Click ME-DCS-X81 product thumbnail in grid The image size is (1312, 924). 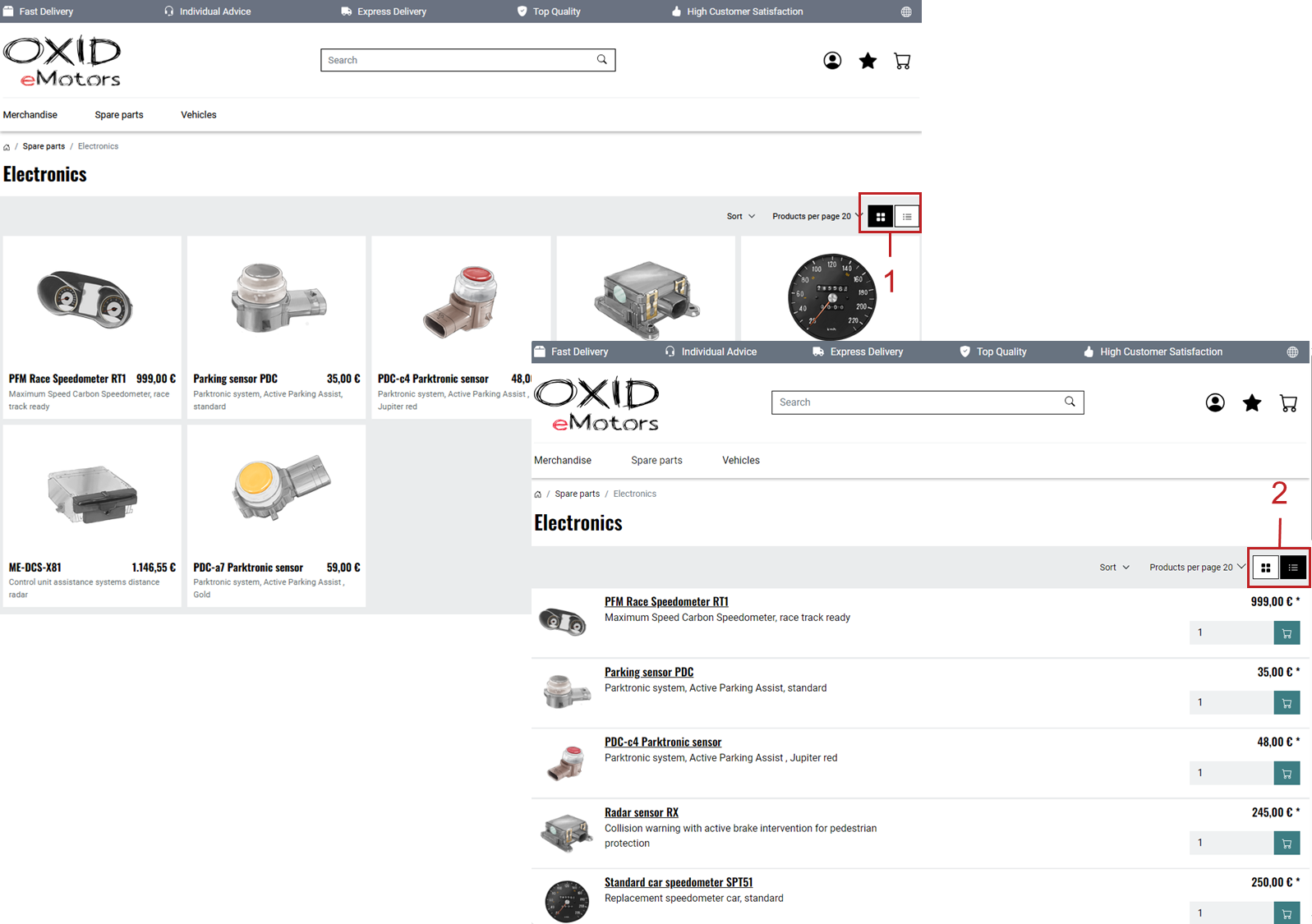pyautogui.click(x=92, y=493)
